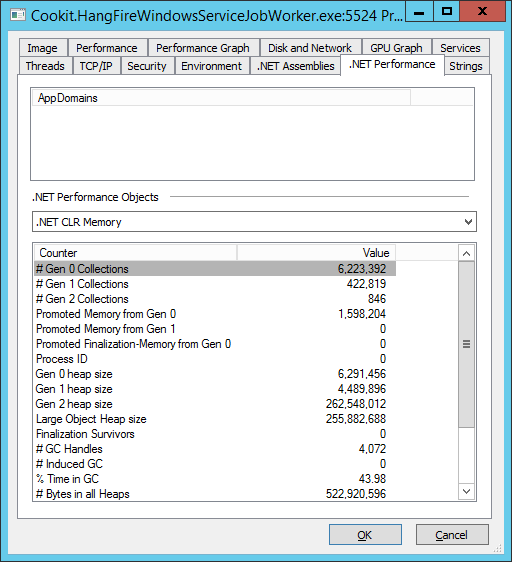Go to the Security tab
Screen dimensions: 512x562
point(147,66)
